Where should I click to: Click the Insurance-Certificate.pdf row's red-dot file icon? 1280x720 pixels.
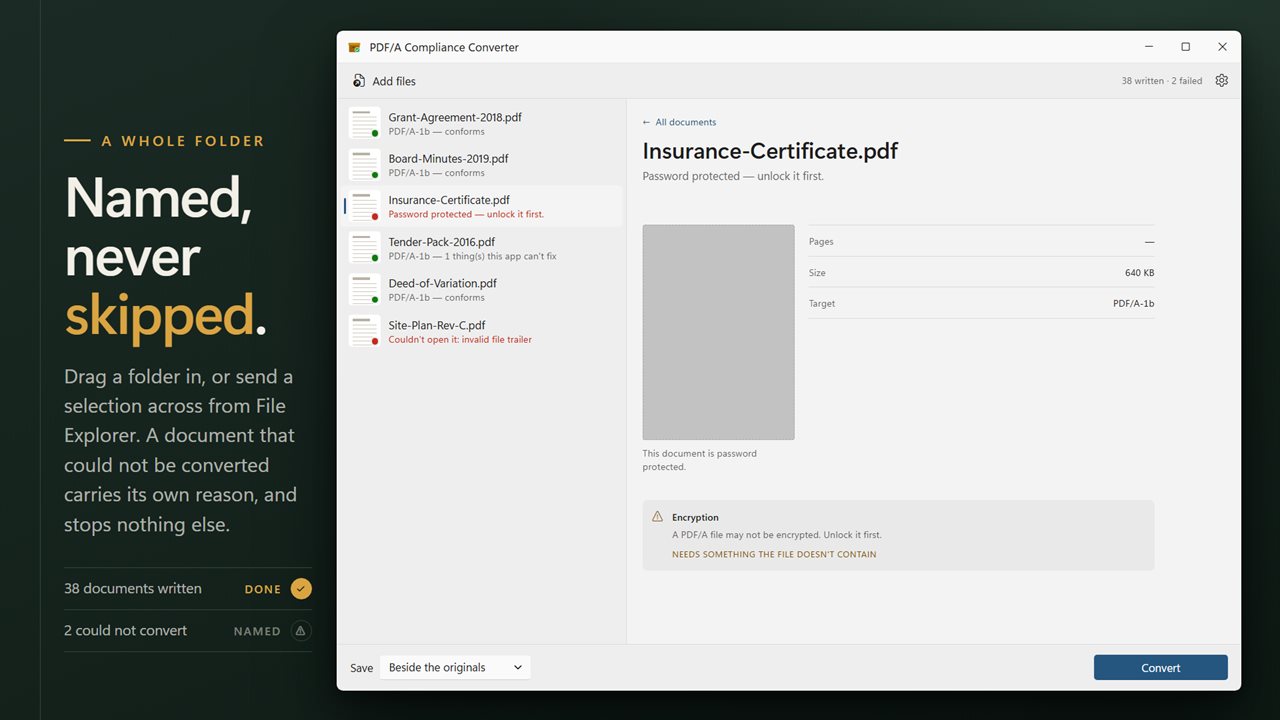click(364, 207)
